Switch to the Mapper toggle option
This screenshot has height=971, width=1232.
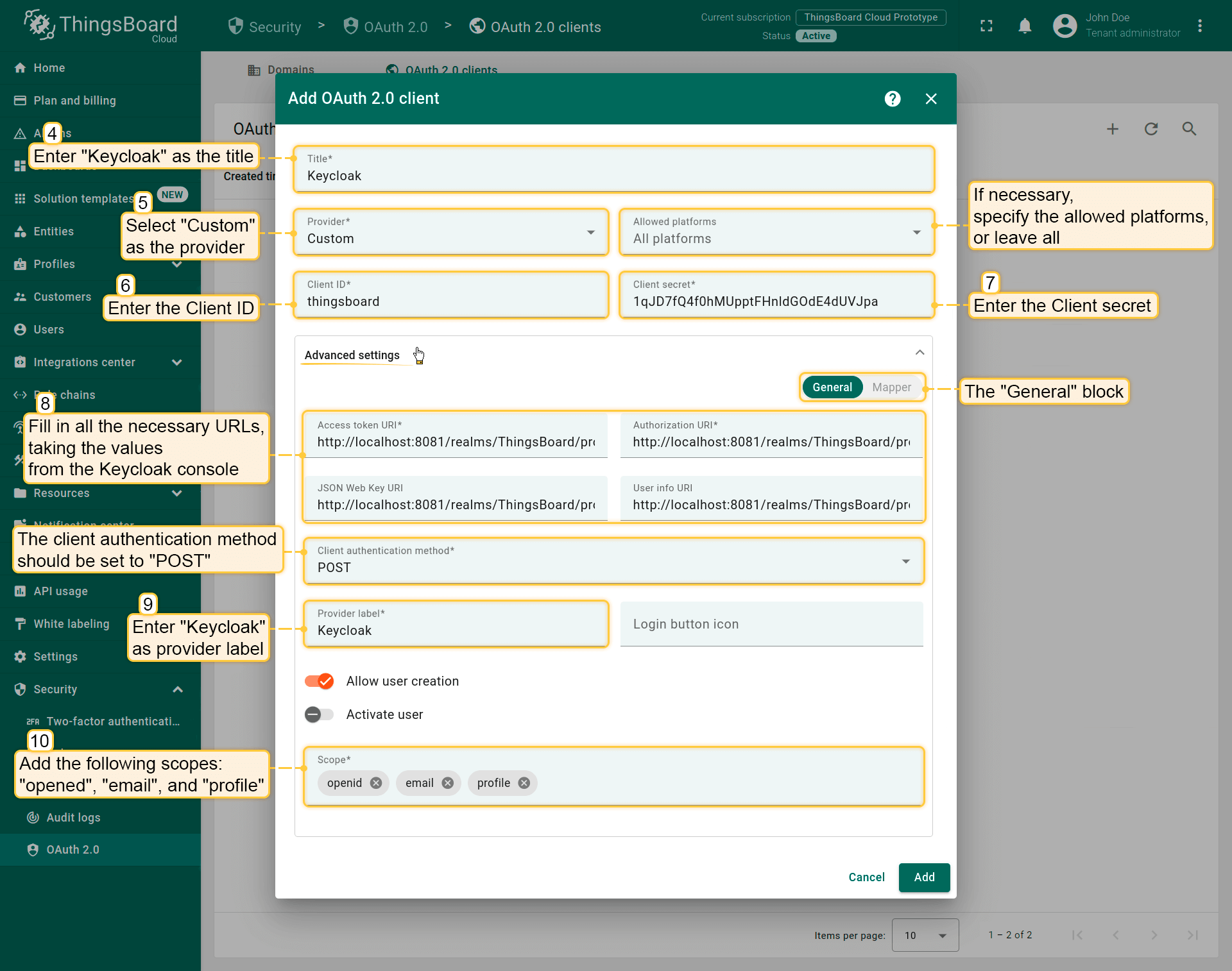891,387
